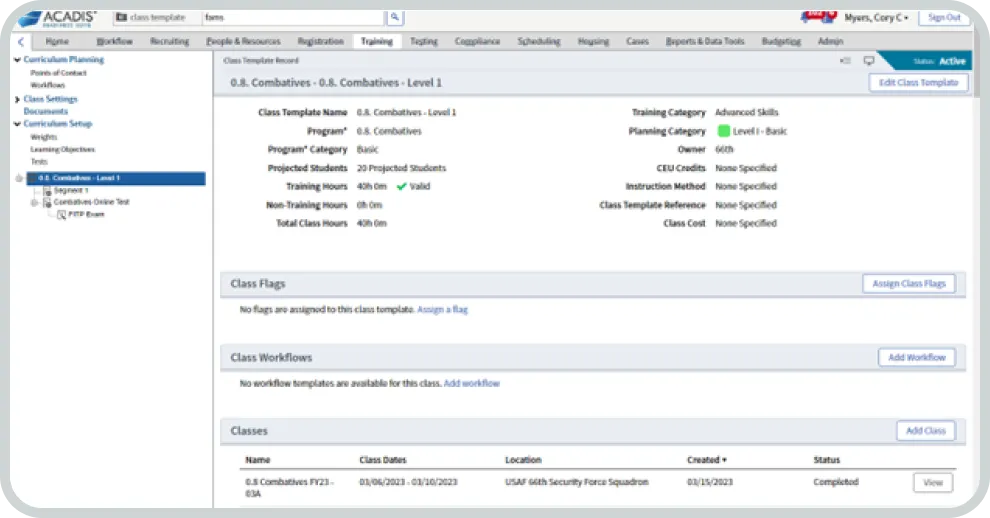Click the search input field
The width and height of the screenshot is (990, 518).
click(x=292, y=18)
